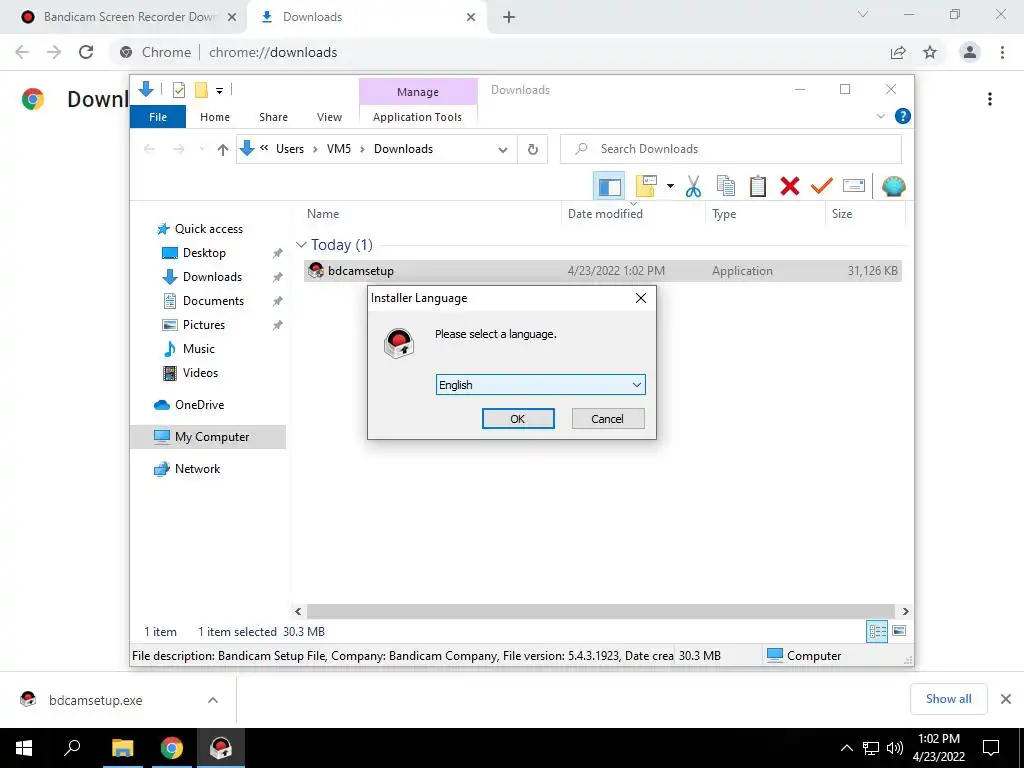The height and width of the screenshot is (768, 1024).
Task: Open a new Chrome tab
Action: click(x=509, y=18)
